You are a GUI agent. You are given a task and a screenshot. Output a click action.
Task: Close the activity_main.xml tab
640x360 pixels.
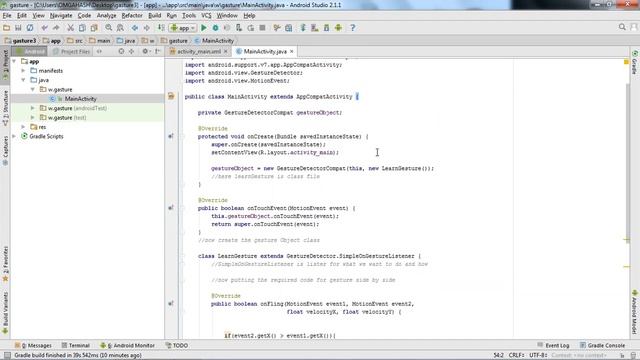tap(225, 51)
